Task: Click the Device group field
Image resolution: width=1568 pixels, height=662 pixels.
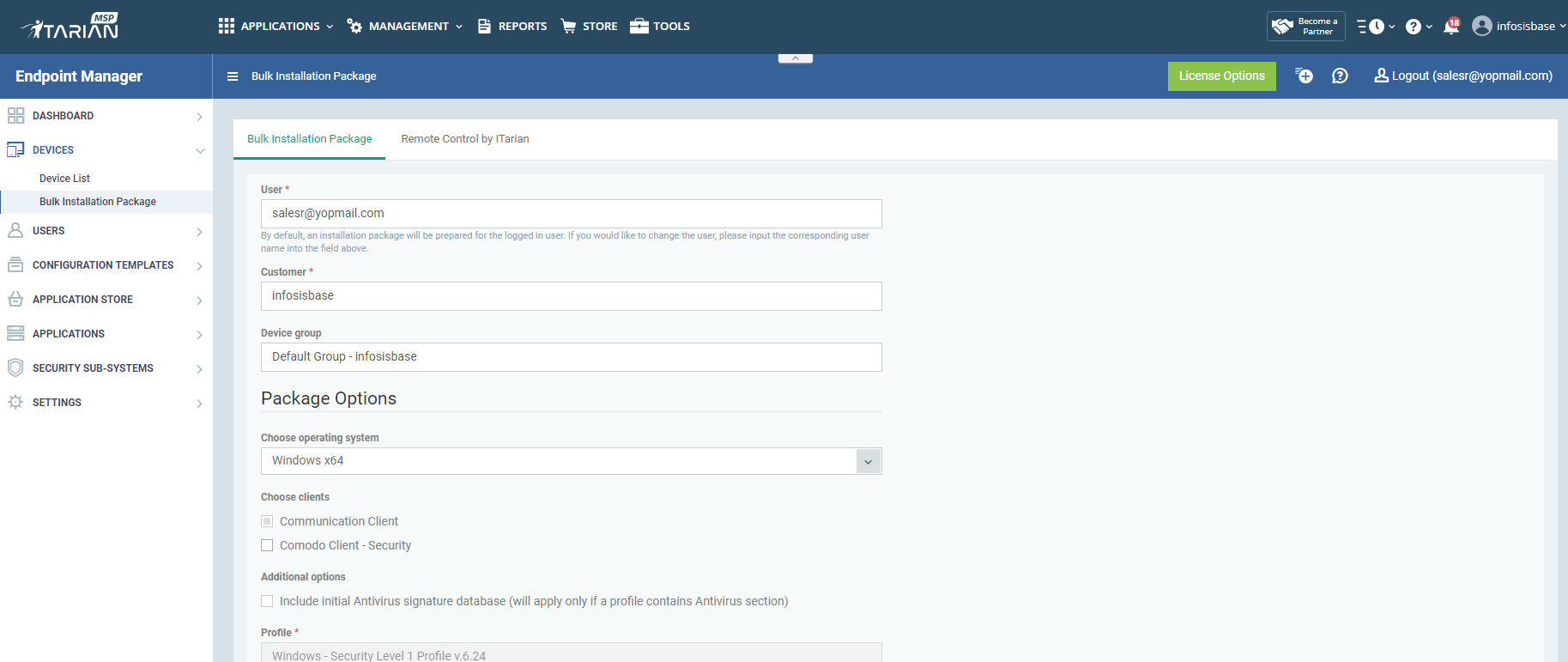Action: pos(571,357)
